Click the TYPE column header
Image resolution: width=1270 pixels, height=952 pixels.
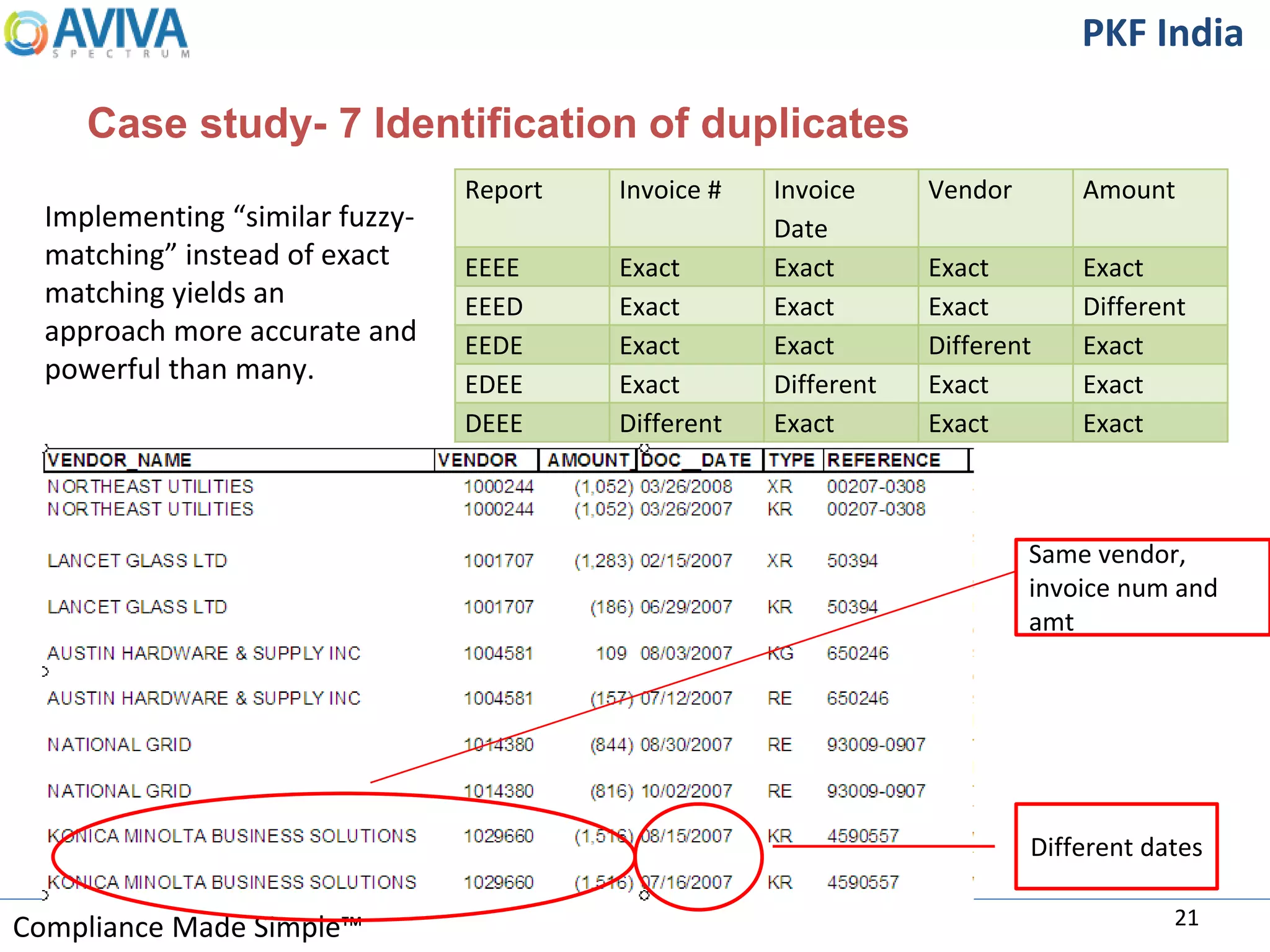tap(793, 460)
